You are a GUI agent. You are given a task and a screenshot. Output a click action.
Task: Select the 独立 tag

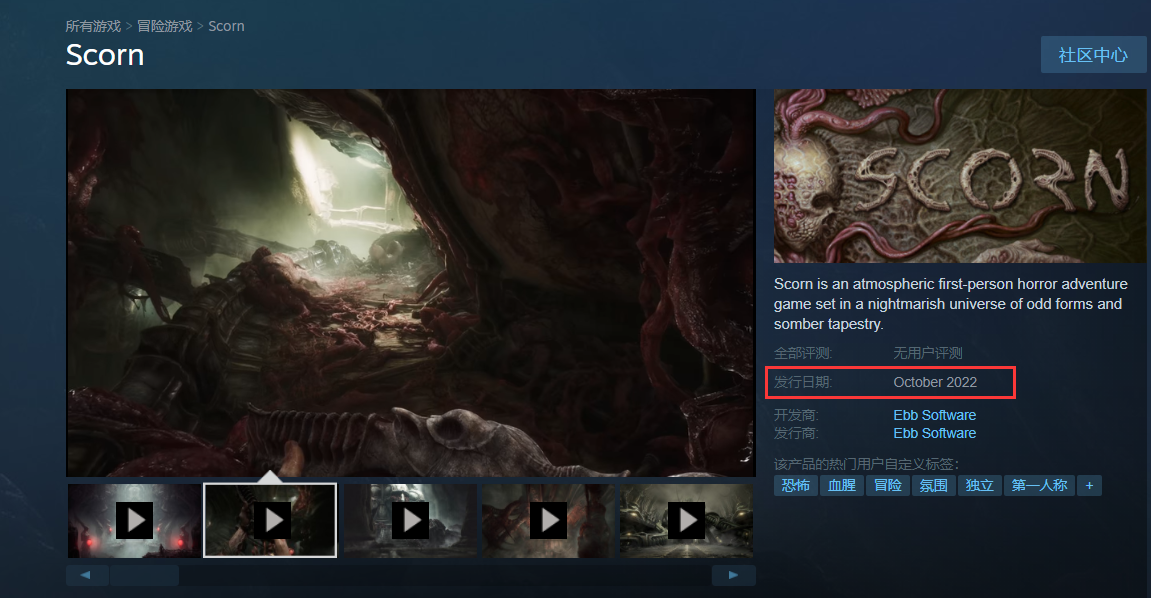point(979,486)
